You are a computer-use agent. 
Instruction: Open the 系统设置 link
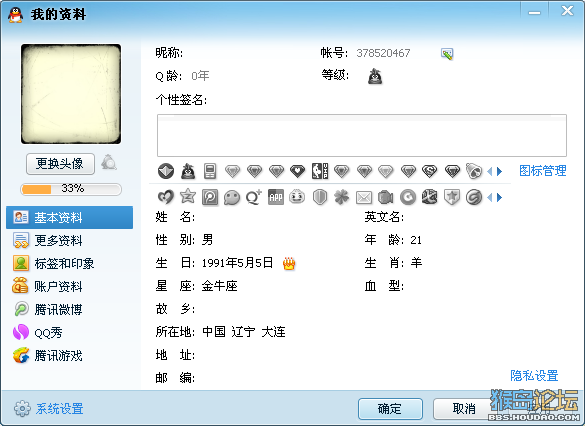coord(60,409)
